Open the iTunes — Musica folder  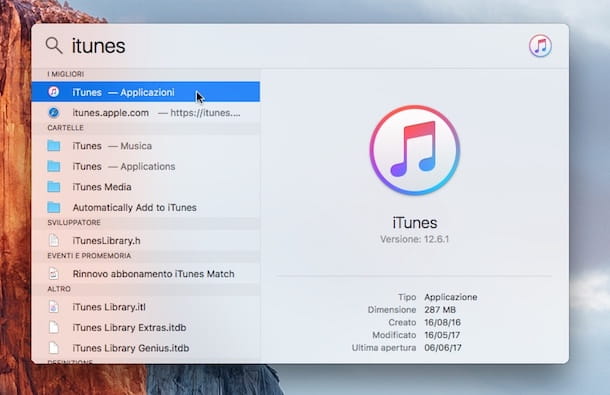click(x=145, y=146)
